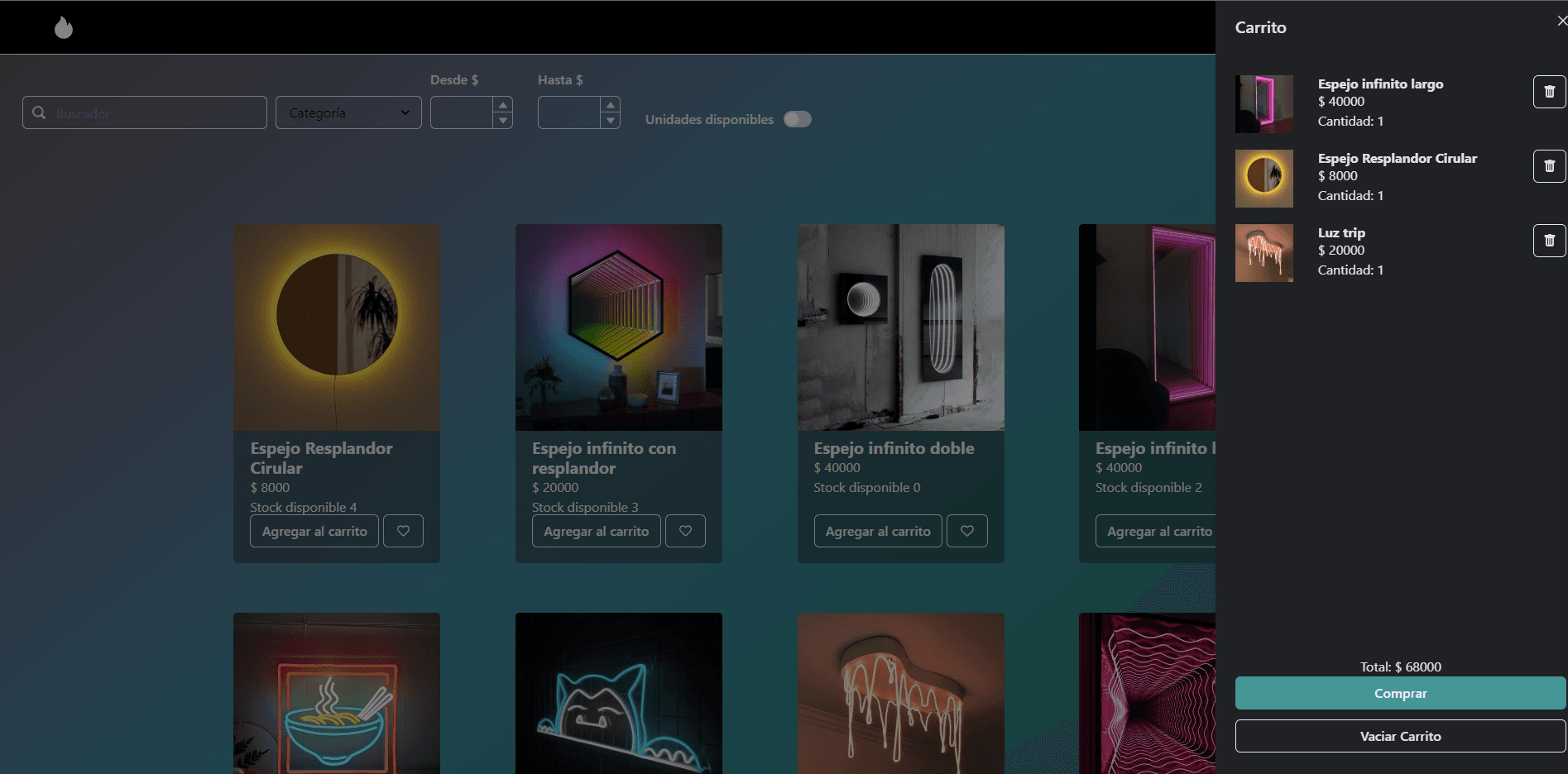Click the Total: $ 68000 text

point(1400,666)
